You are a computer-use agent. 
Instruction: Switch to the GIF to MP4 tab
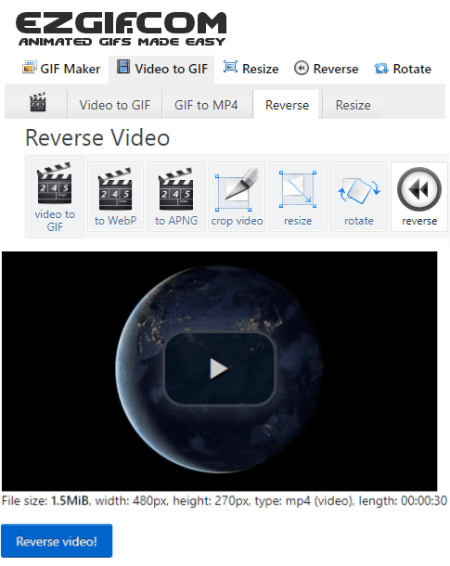click(206, 105)
